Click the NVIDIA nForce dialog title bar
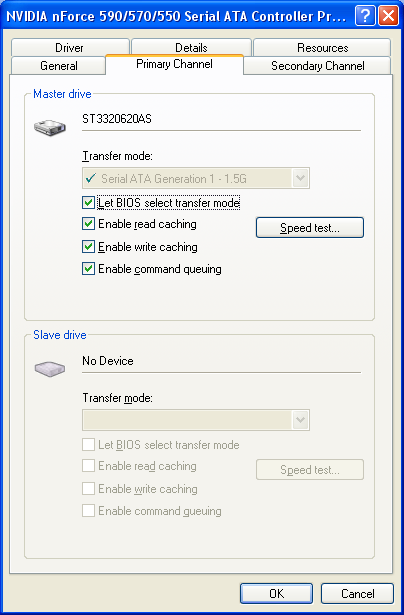 click(177, 16)
